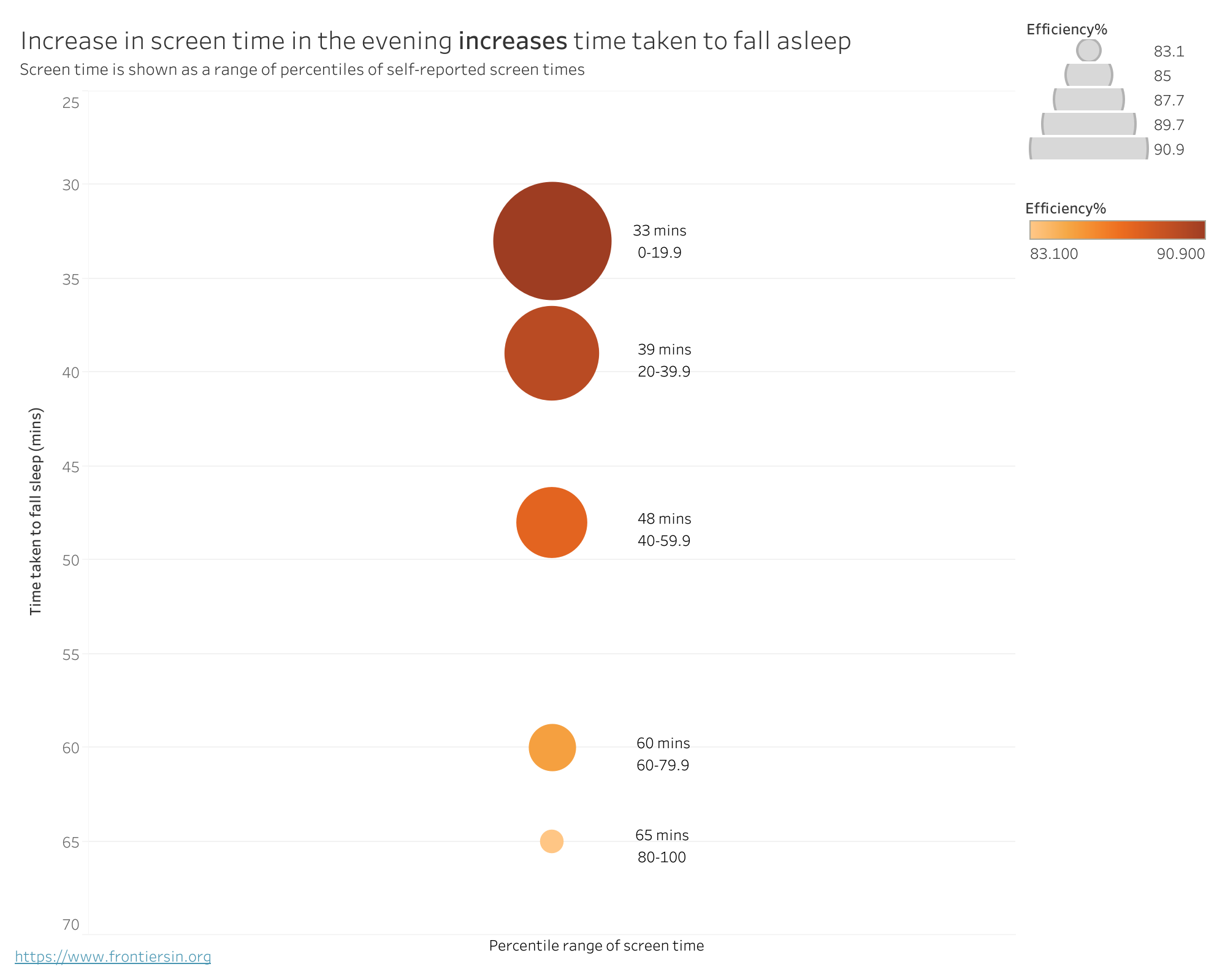Image resolution: width=1225 pixels, height=980 pixels.
Task: Click the 'Percentile range of screen time' axis label
Action: coord(596,946)
